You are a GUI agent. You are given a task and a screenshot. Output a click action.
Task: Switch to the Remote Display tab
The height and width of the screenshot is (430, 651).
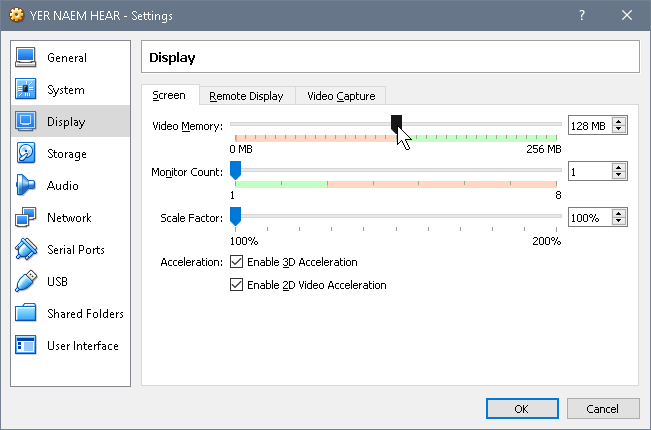[x=247, y=96]
